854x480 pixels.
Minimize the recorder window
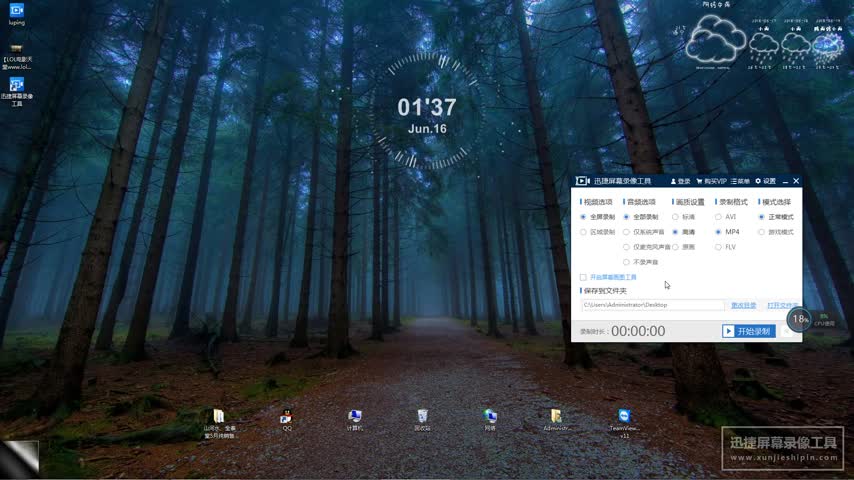(785, 181)
